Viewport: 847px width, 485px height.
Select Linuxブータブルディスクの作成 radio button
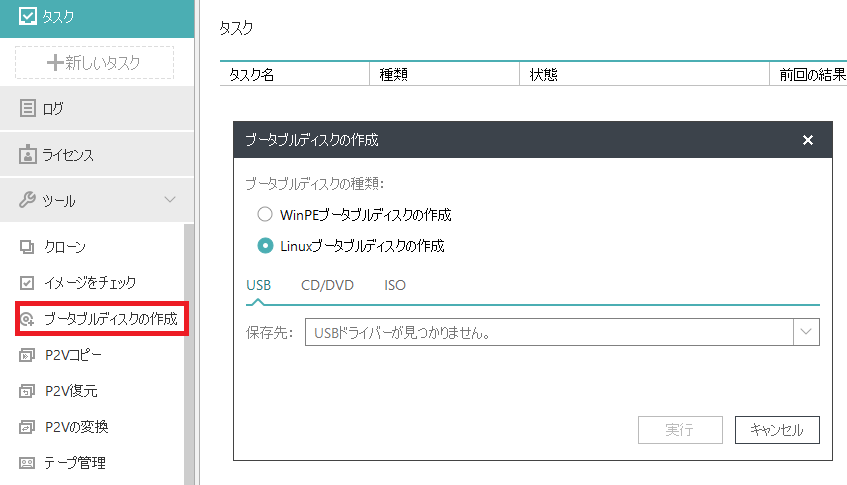pos(265,246)
